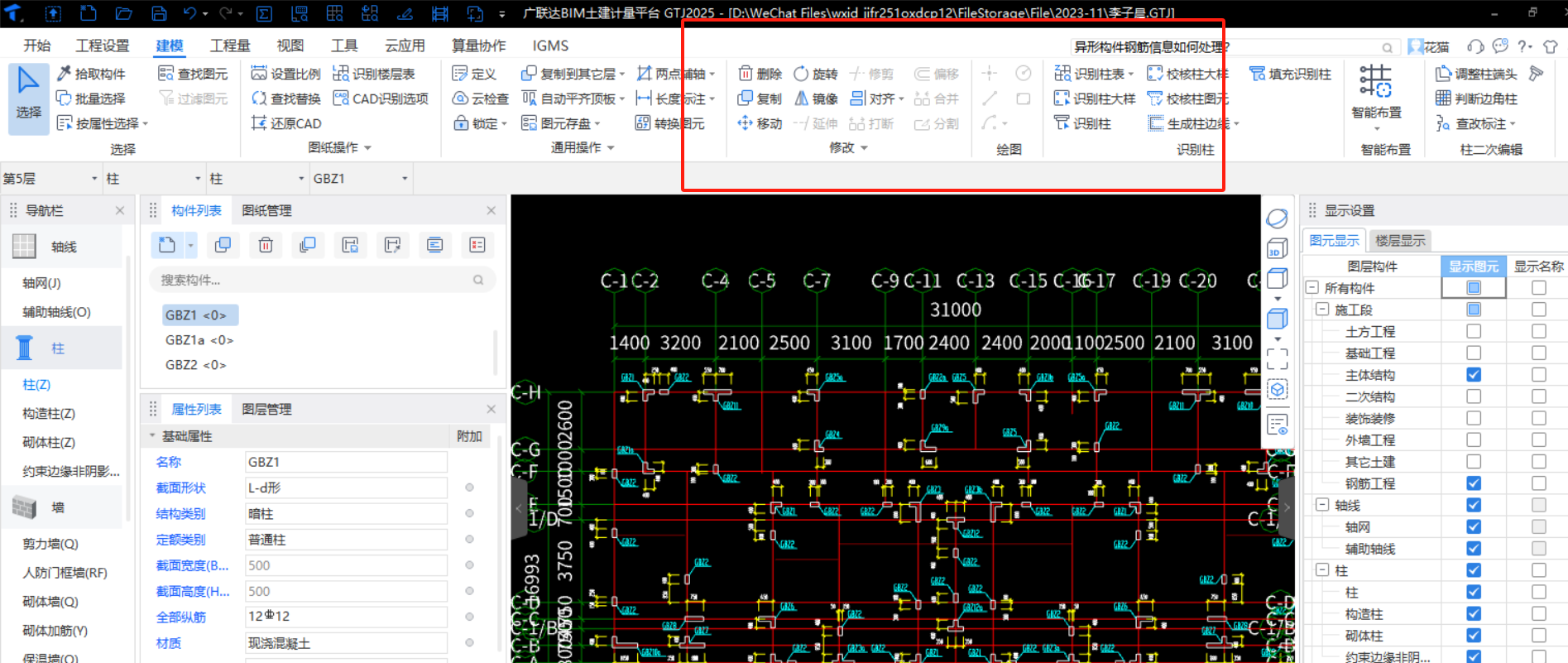Open the 工程设置 ribbon tab
The width and height of the screenshot is (1568, 663).
103,46
